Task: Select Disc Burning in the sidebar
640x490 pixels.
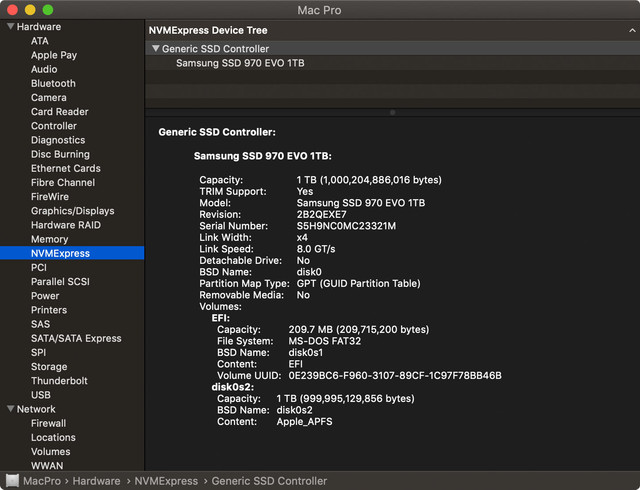Action: click(x=60, y=154)
